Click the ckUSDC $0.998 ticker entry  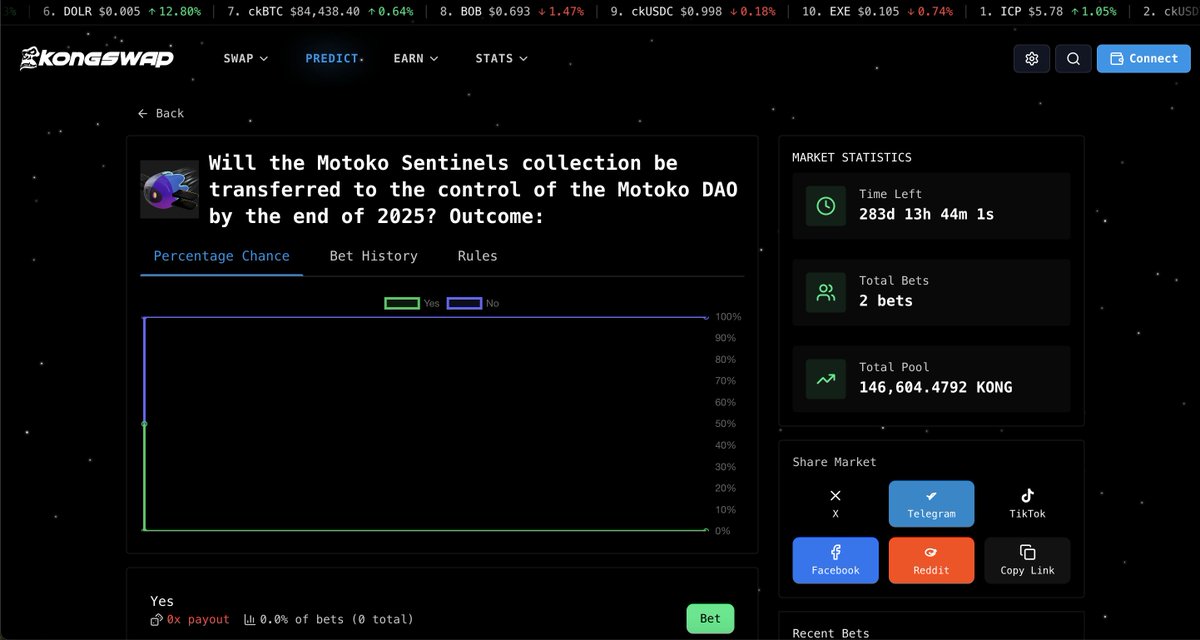point(692,12)
